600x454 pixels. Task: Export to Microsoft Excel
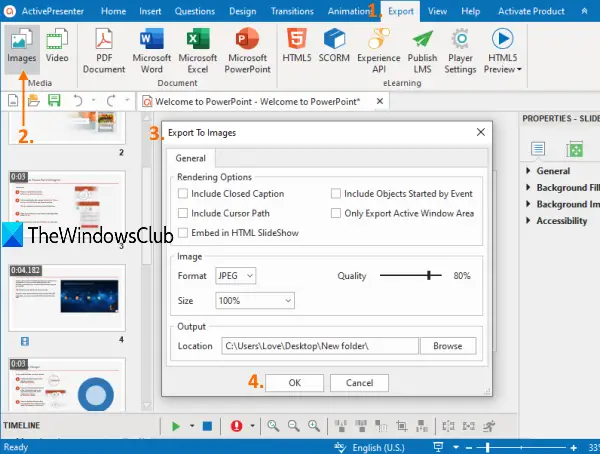coord(198,51)
